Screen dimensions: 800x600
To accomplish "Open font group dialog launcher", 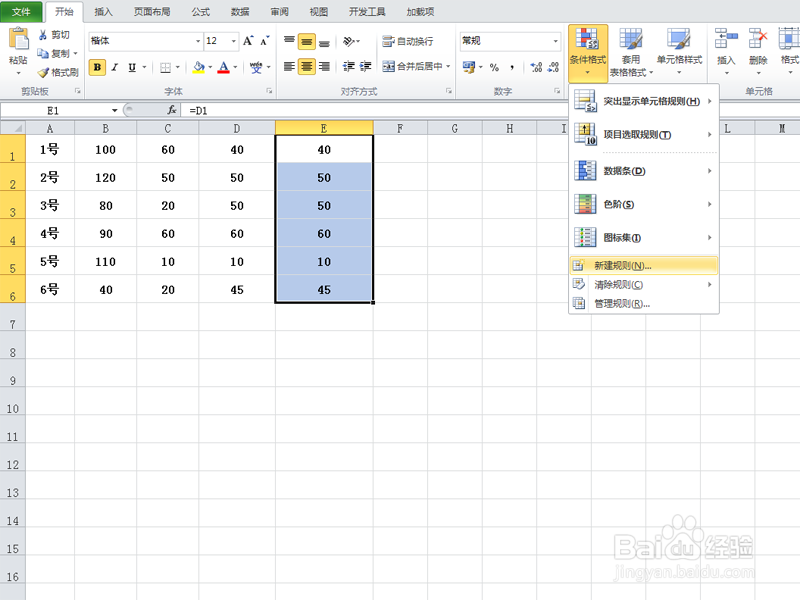I will [x=269, y=91].
